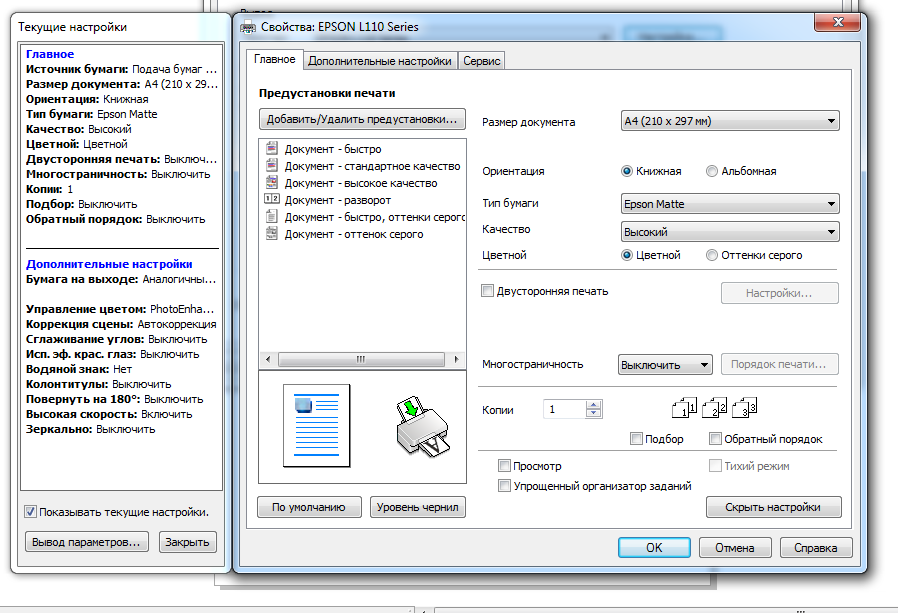Image resolution: width=898 pixels, height=613 pixels.
Task: Click the icon for "Документ - быстро, оттенки серого"
Action: pos(271,217)
